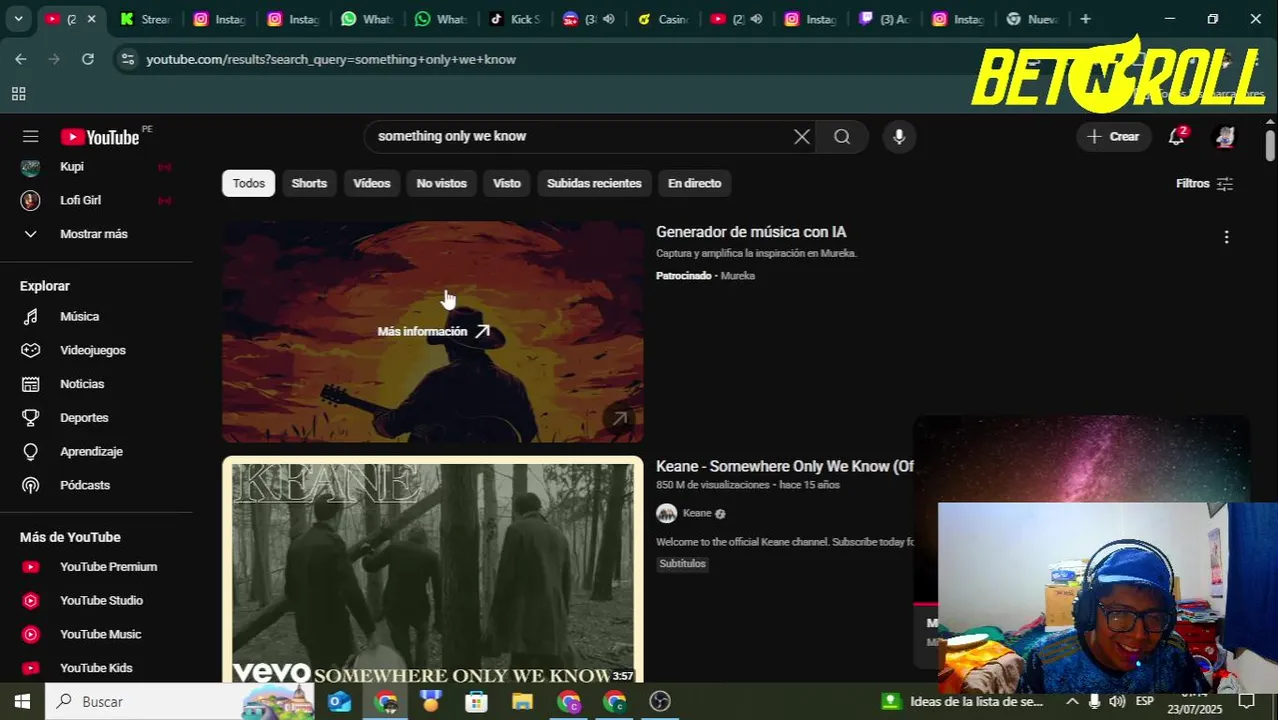Open site information icon in address bar
Viewport: 1278px width, 720px height.
127,59
